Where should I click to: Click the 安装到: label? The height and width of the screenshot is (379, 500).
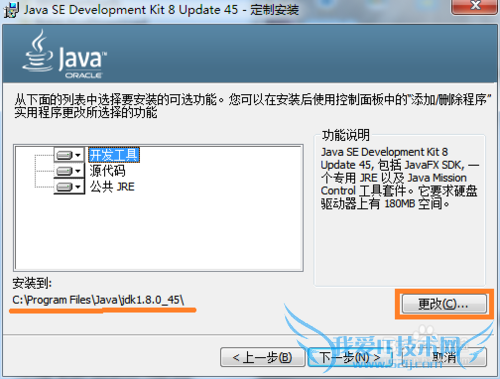click(32, 283)
